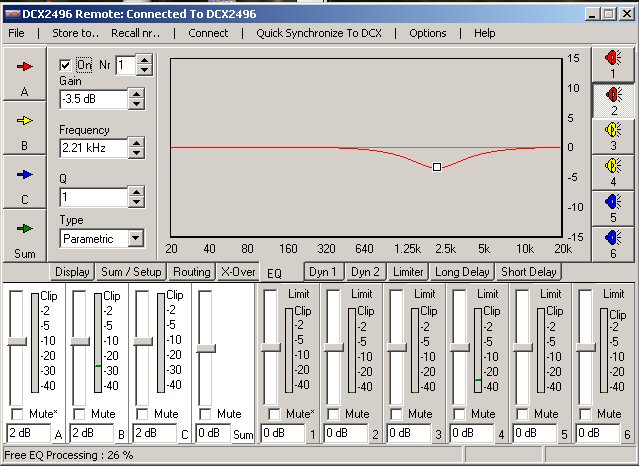Mute output channel 5
The height and width of the screenshot is (466, 639).
[522, 414]
